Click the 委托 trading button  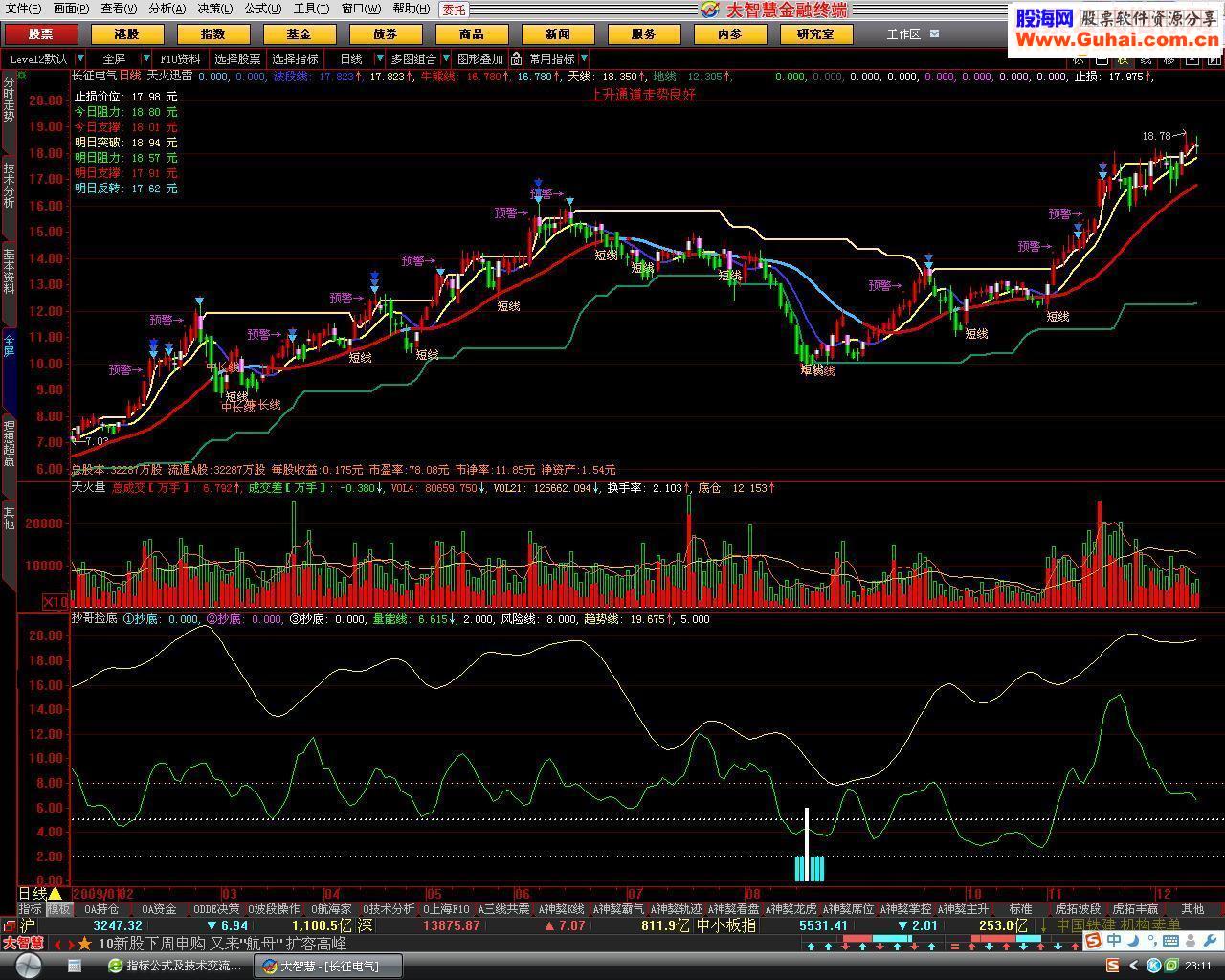point(454,10)
